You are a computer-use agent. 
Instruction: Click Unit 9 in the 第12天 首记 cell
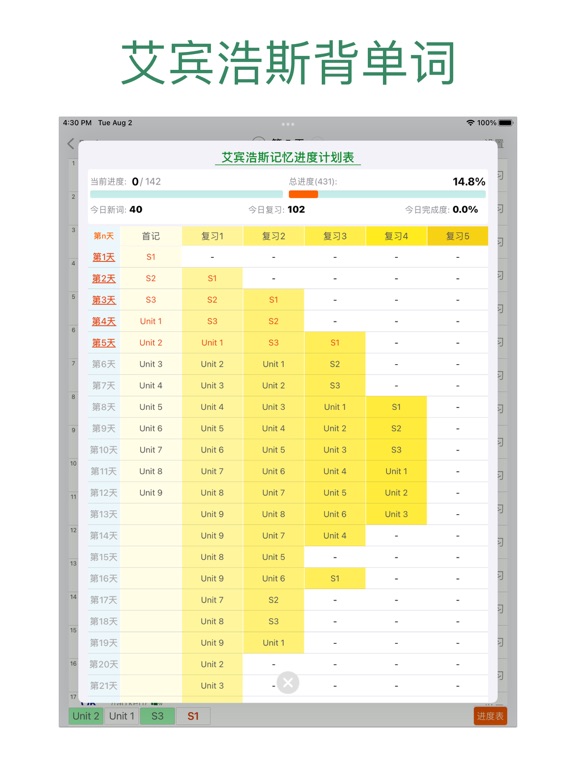tap(151, 493)
